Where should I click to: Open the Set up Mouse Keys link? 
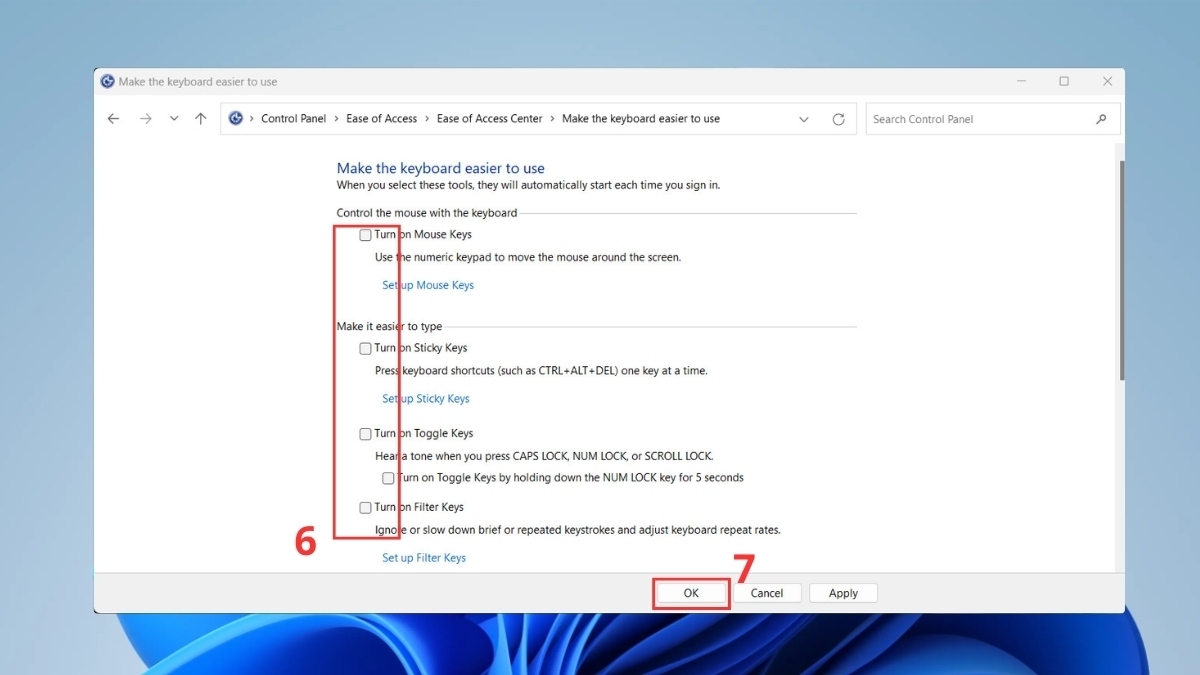pos(427,285)
